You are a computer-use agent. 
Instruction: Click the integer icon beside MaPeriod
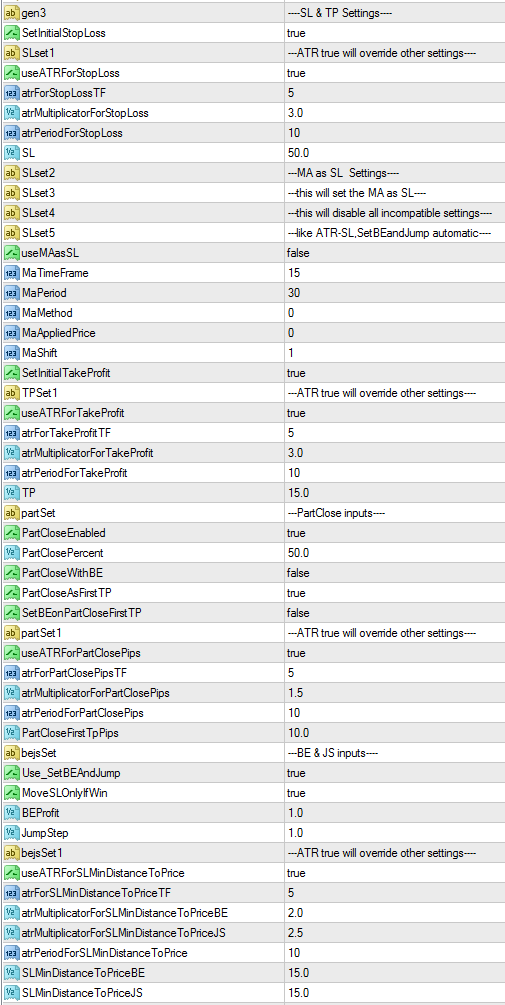pos(12,293)
